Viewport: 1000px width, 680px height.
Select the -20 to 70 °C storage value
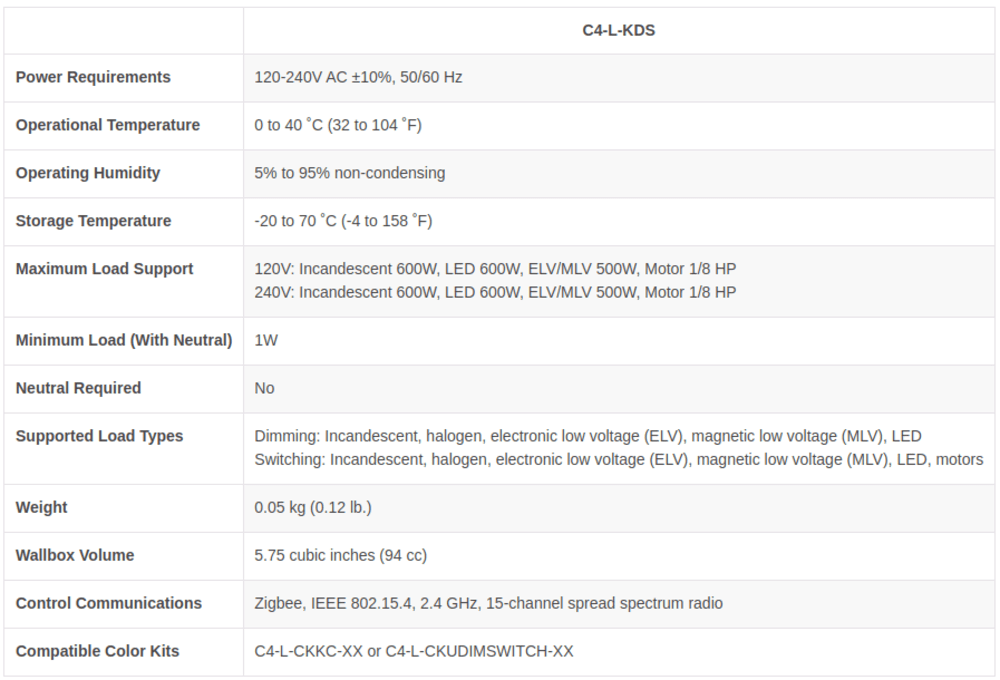tap(343, 221)
